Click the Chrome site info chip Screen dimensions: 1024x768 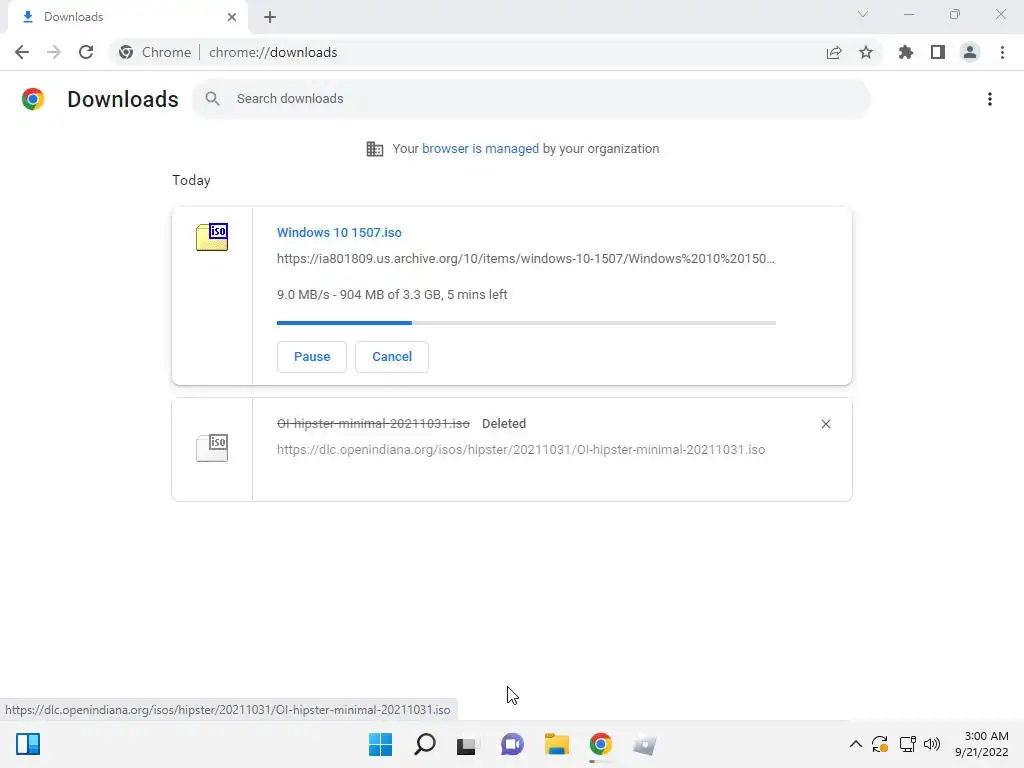tap(155, 52)
